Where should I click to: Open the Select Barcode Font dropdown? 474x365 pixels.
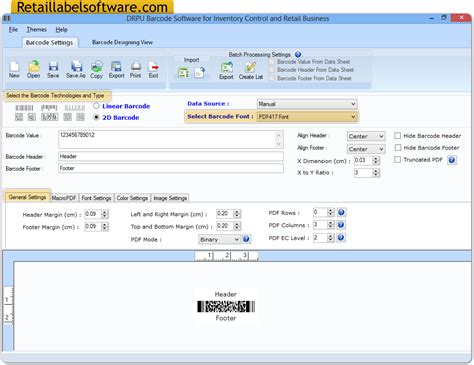click(x=307, y=117)
